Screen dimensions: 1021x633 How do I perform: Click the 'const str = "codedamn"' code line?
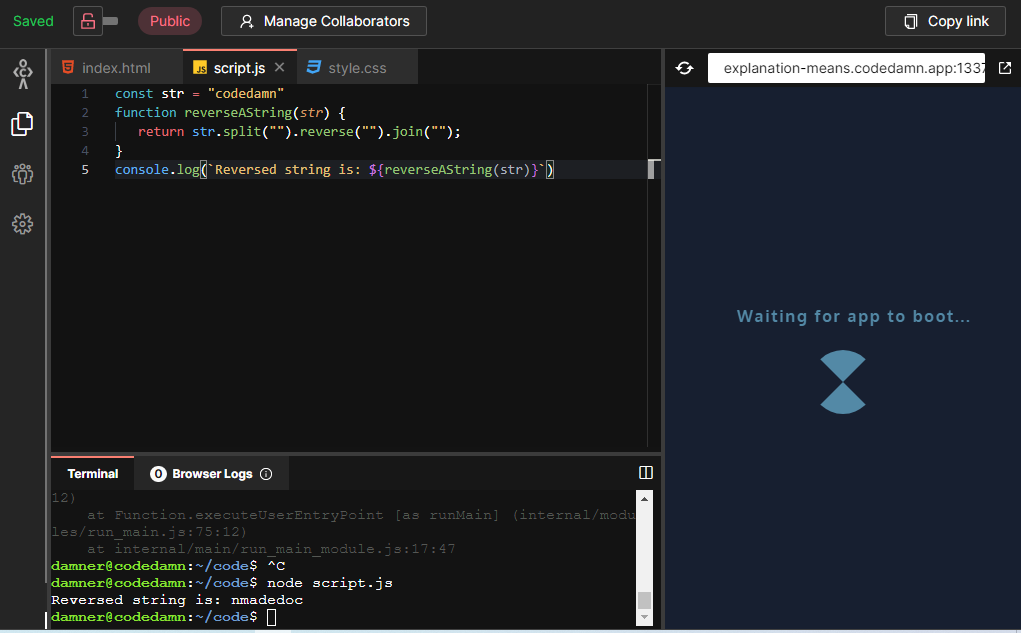(x=199, y=94)
